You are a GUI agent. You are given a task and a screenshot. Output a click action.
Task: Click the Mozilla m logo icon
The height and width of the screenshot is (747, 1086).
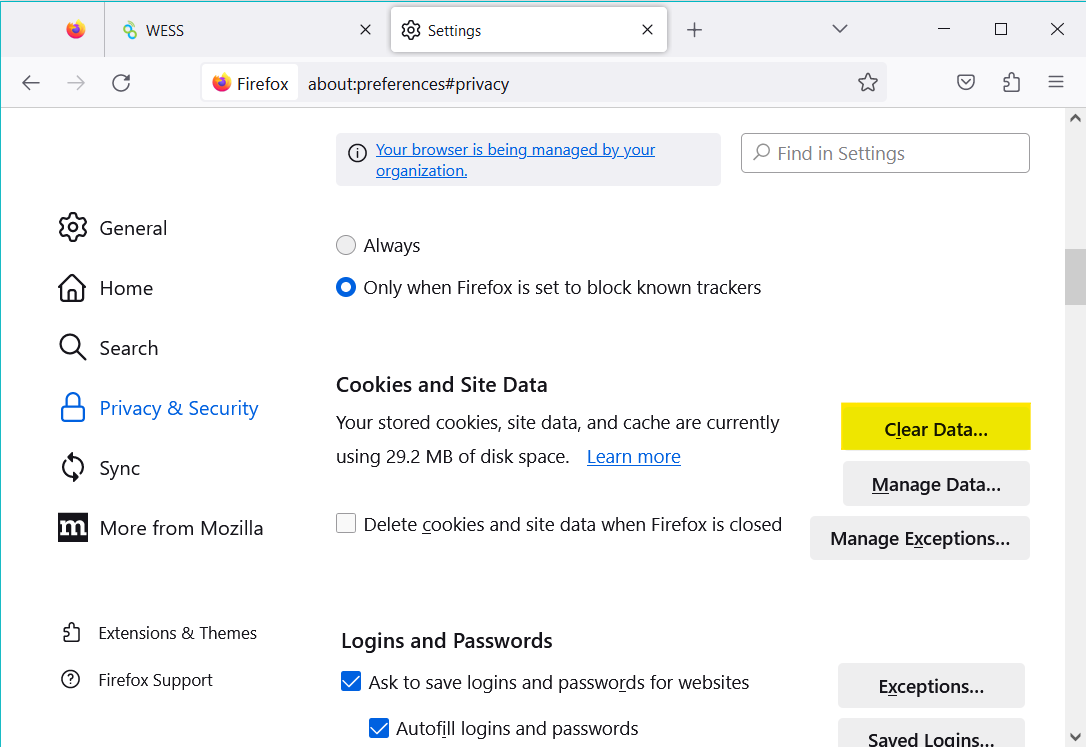[73, 528]
